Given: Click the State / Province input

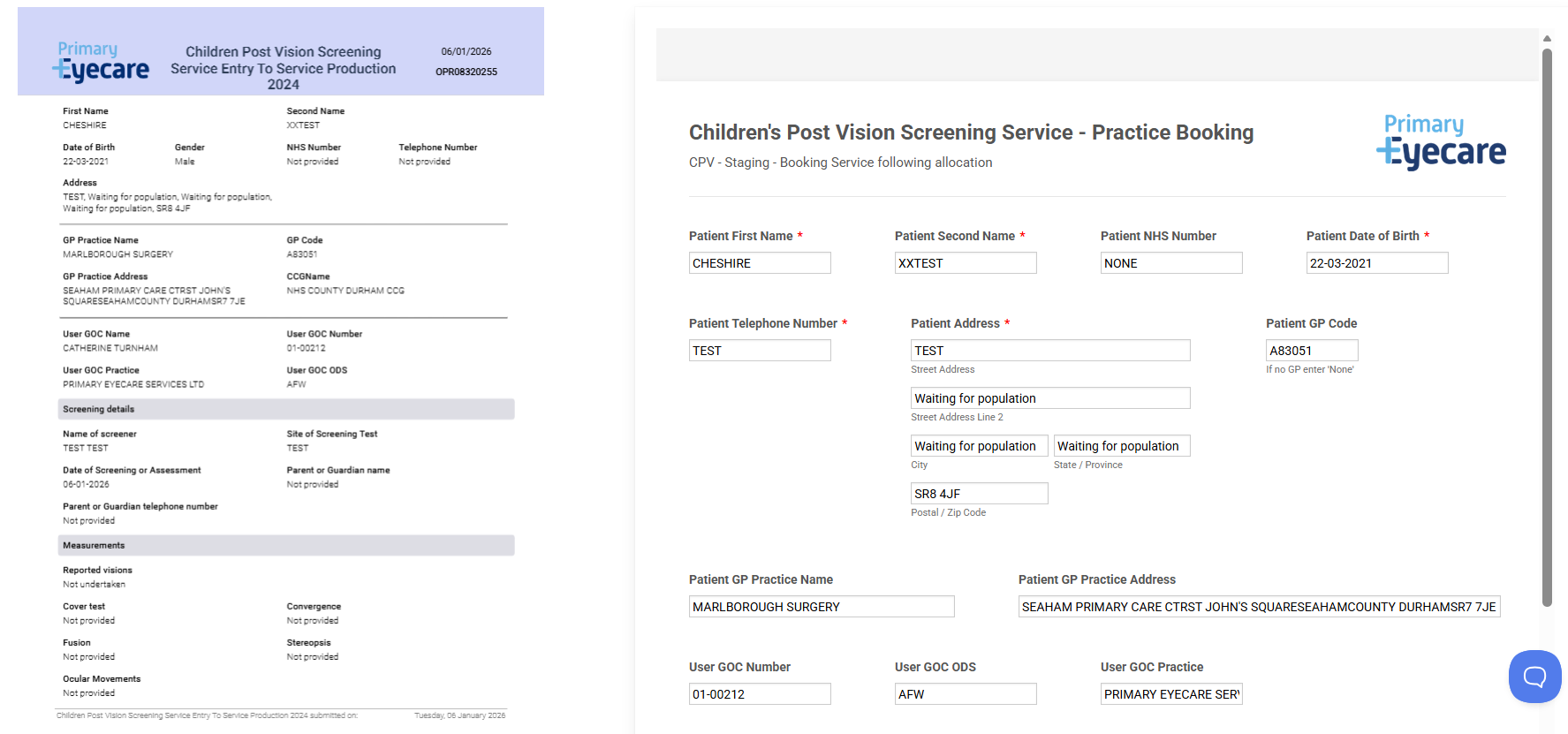Looking at the screenshot, I should [x=1121, y=446].
